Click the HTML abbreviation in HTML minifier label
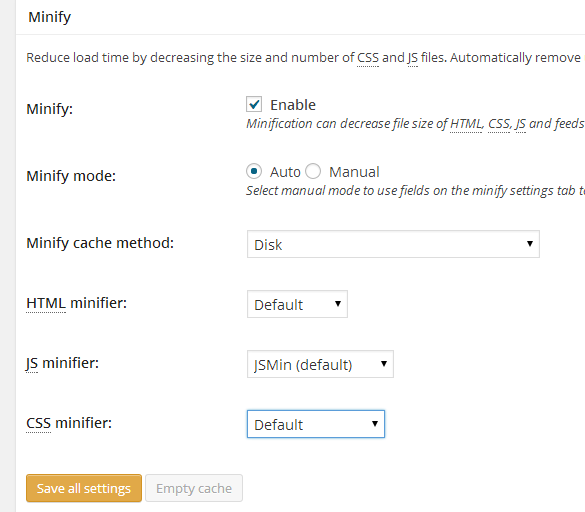Image resolution: width=585 pixels, height=512 pixels. [x=46, y=303]
